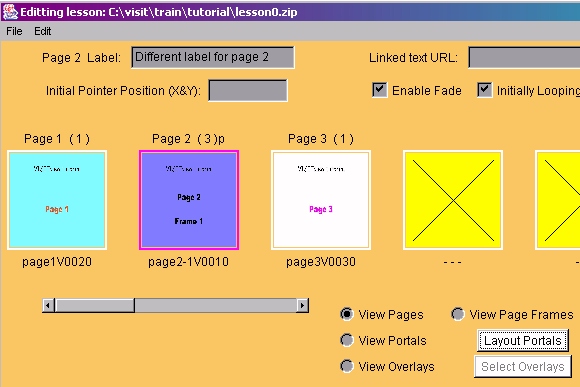Select the Page 2 blue thumbnail
Viewport: 580px width, 387px height.
pyautogui.click(x=189, y=200)
